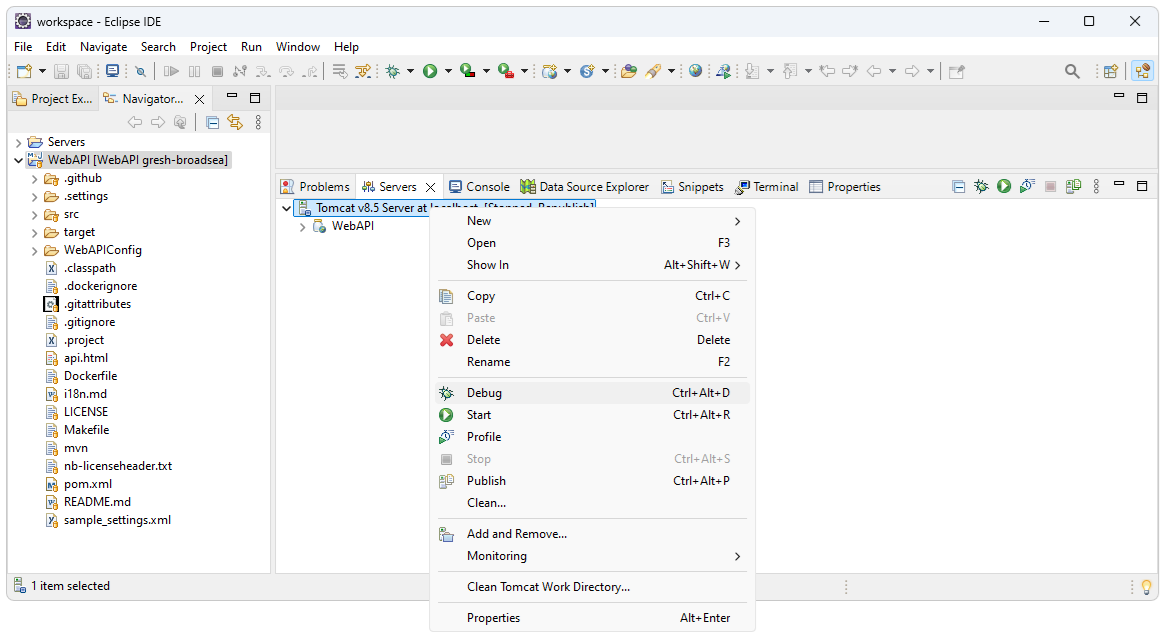Open dropdown arrow beside main toolbar Debug icon
The image size is (1163, 639).
[410, 71]
